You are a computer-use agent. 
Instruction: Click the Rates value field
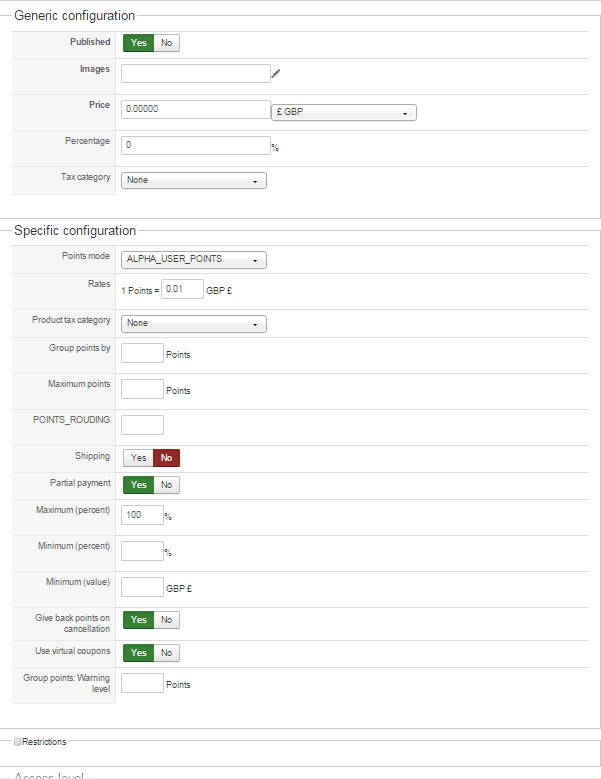(x=182, y=289)
